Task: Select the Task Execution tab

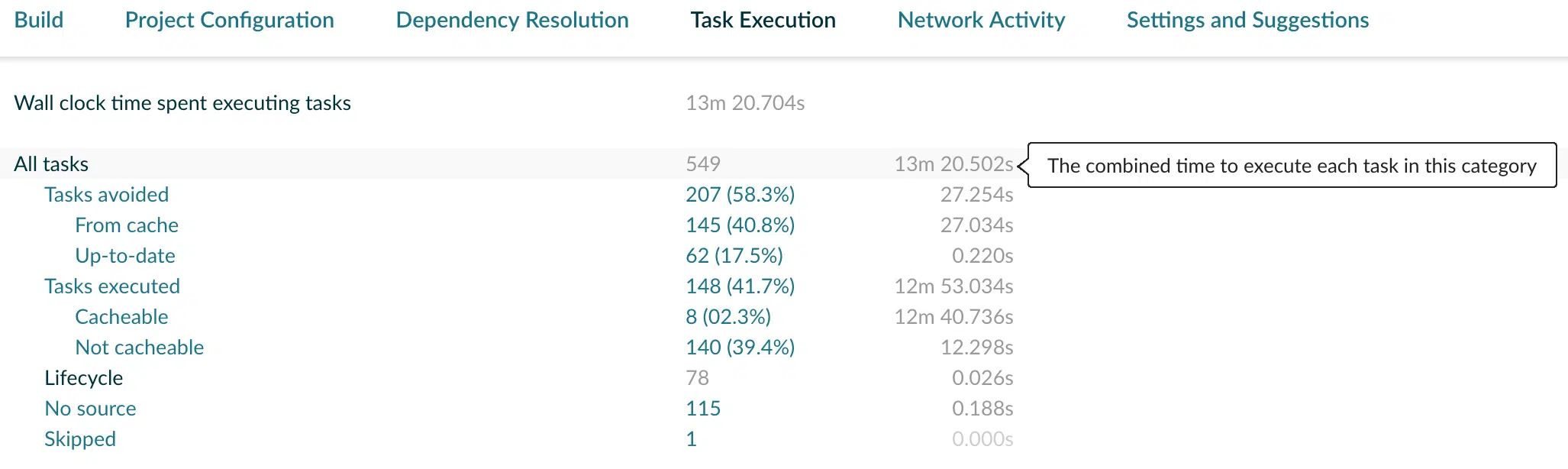Action: pyautogui.click(x=763, y=20)
